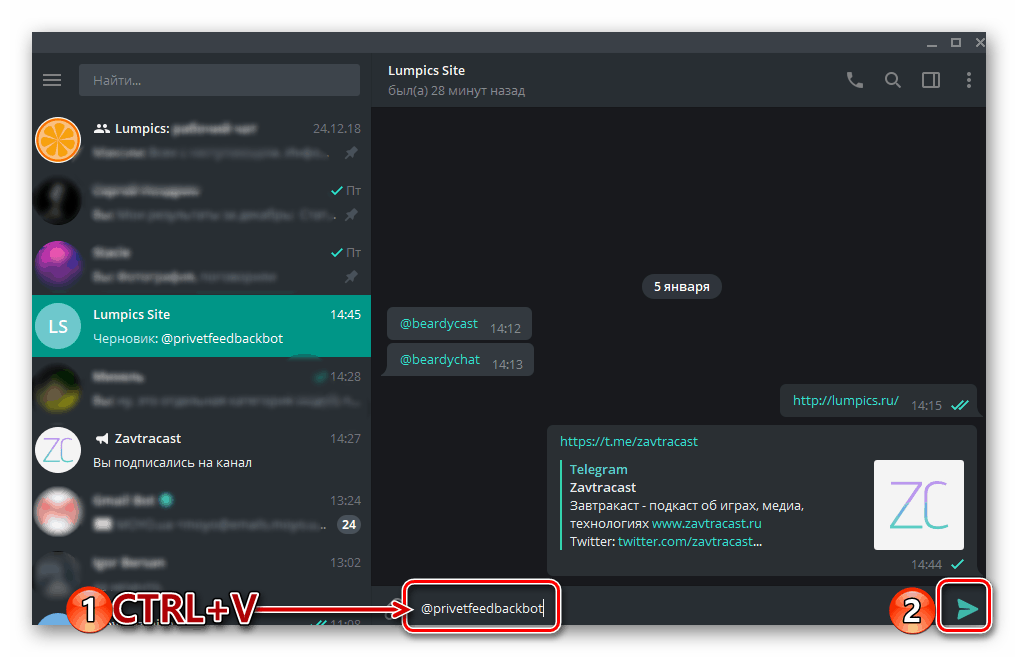Click the был(а) 28 минут назад status
Screen dimensions: 1018x657
pyautogui.click(x=456, y=91)
